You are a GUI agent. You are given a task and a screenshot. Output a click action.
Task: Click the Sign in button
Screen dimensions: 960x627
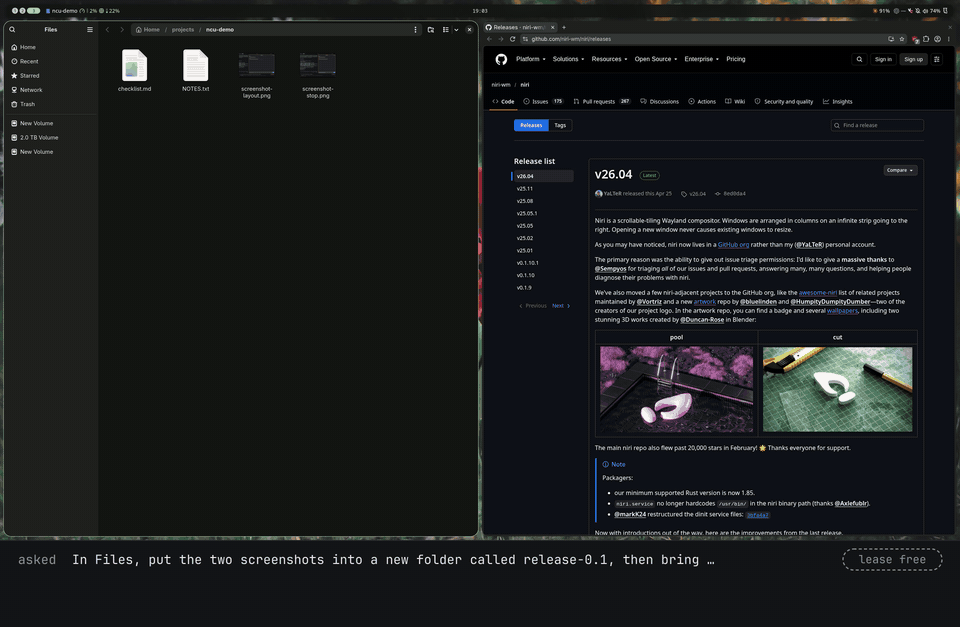(x=883, y=59)
